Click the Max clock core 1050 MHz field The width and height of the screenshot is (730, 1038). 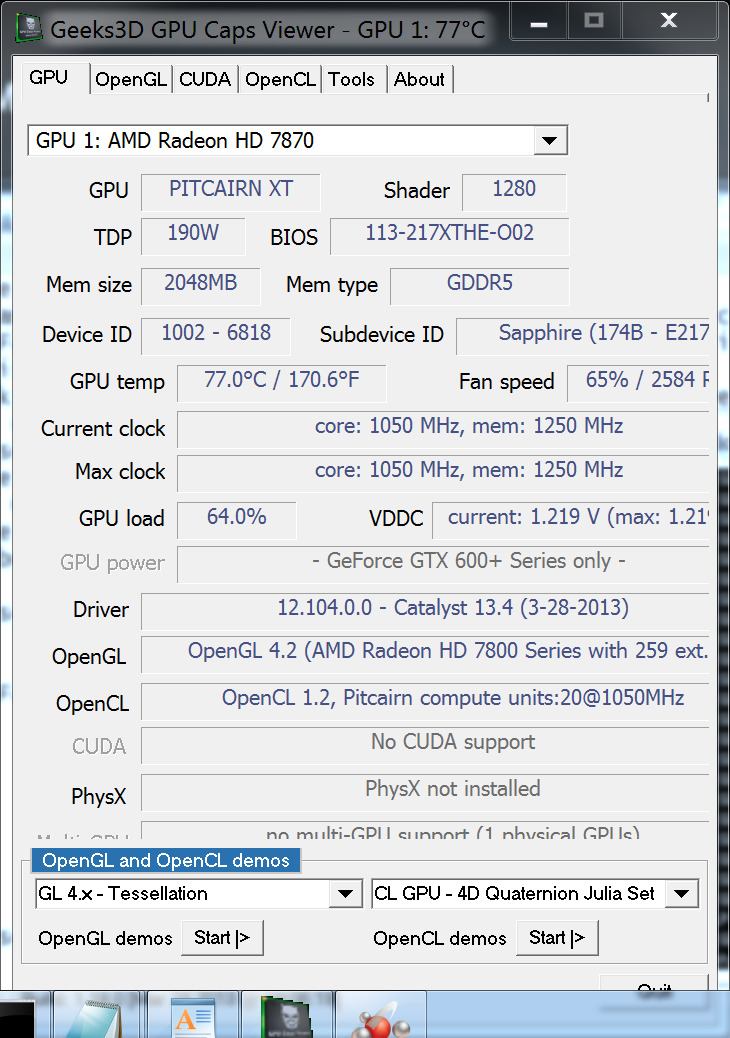pos(443,473)
